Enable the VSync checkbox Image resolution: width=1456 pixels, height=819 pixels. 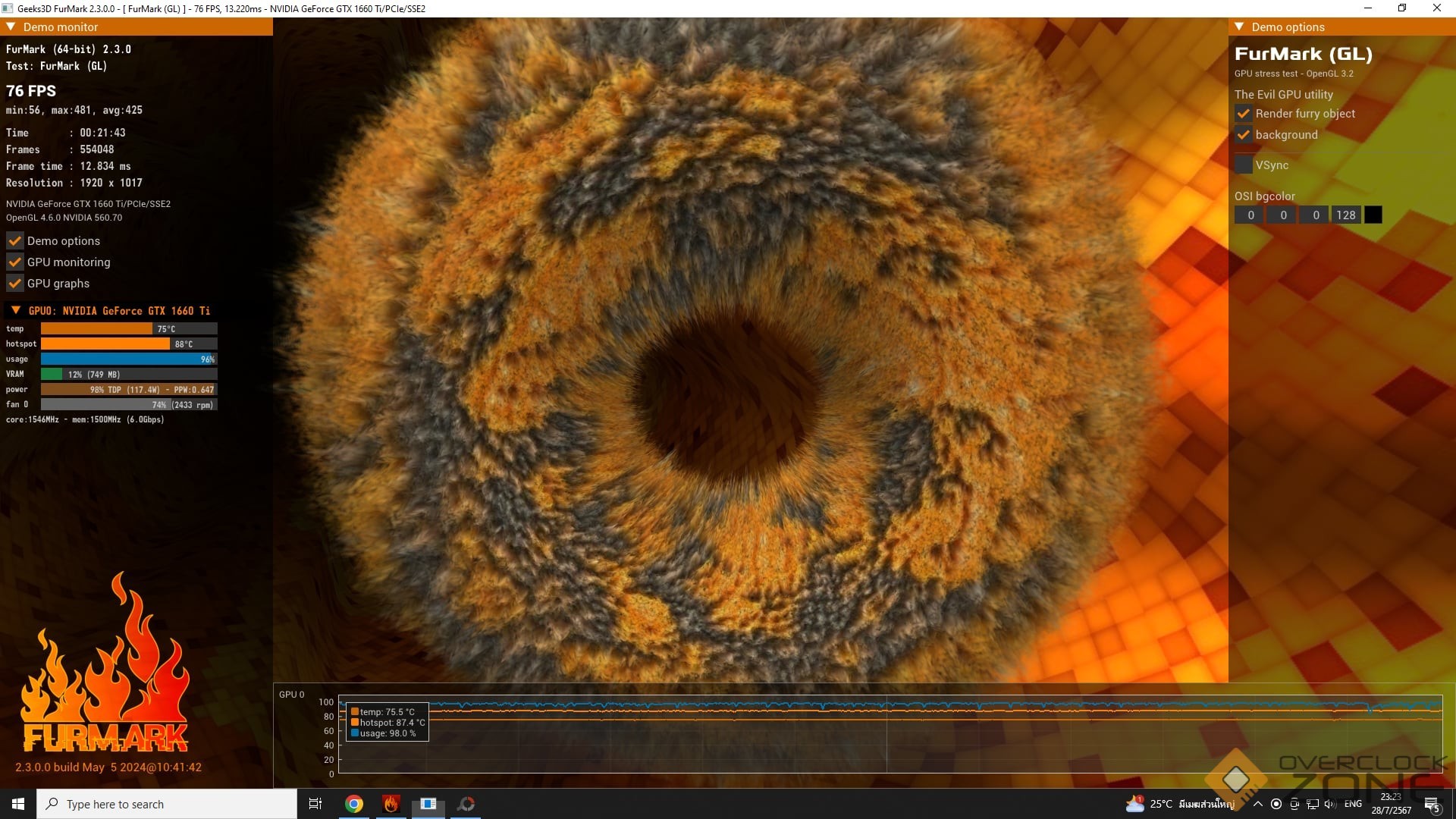point(1244,165)
